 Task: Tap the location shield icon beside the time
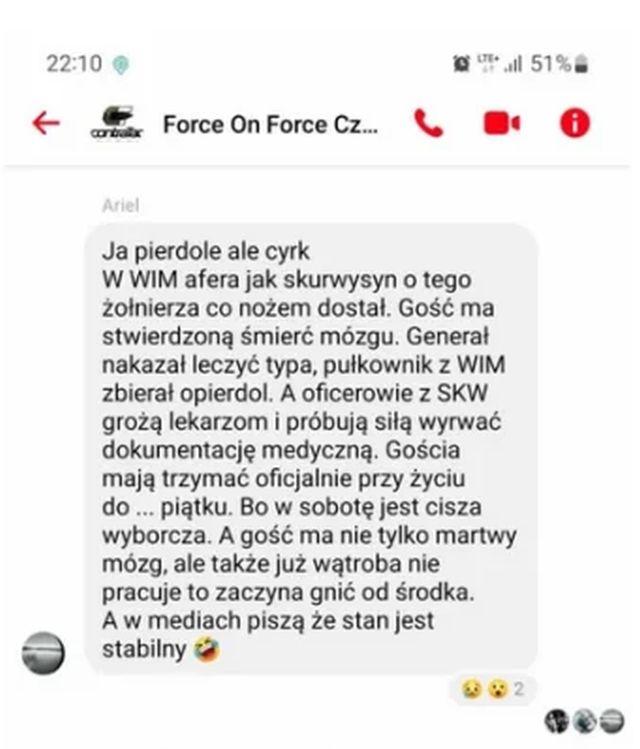pyautogui.click(x=121, y=65)
